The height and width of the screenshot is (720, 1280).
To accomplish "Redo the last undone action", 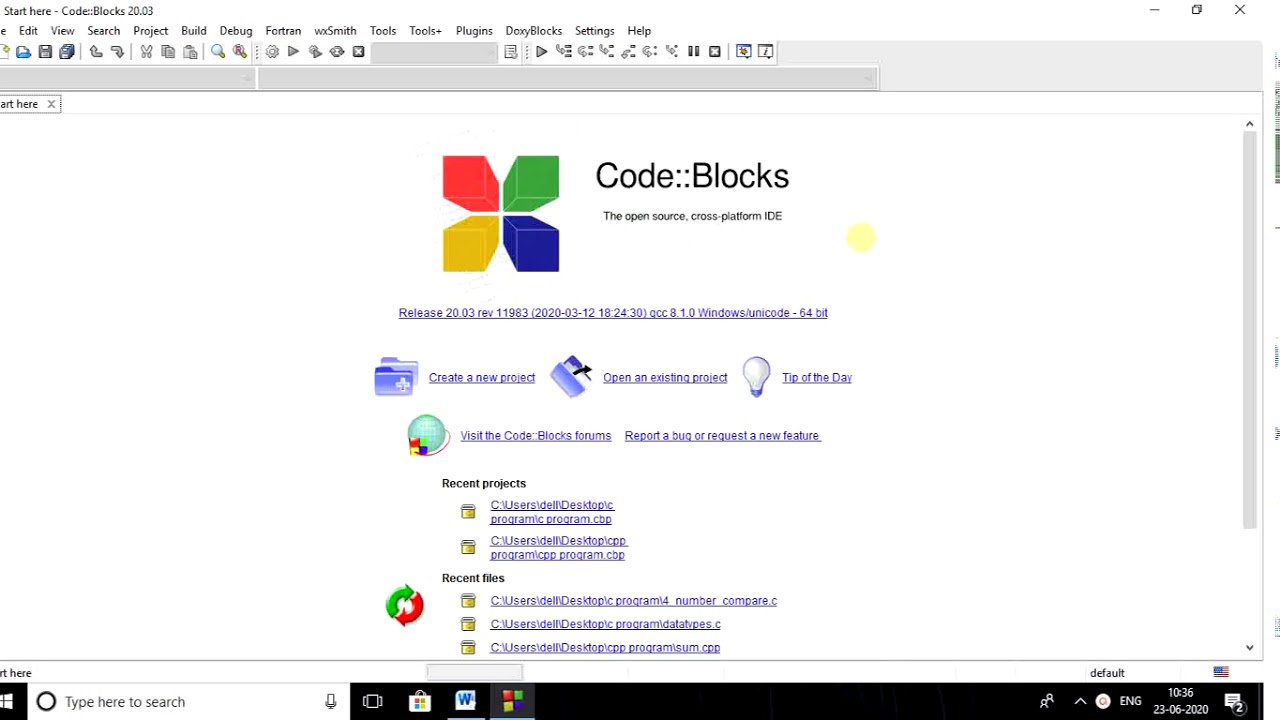I will pos(117,52).
